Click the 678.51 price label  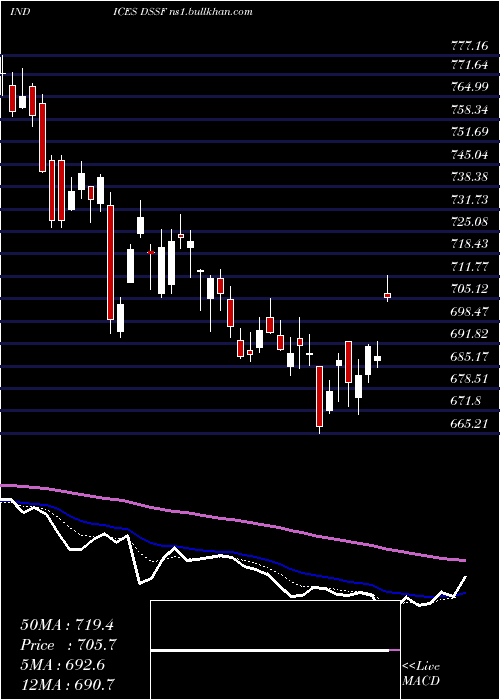(468, 379)
